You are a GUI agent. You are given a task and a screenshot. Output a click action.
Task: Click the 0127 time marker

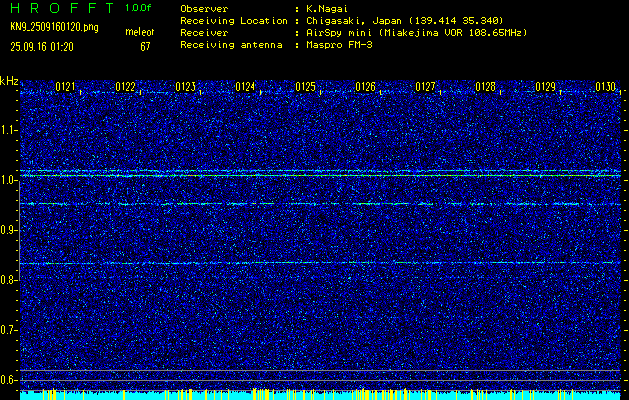pyautogui.click(x=425, y=87)
